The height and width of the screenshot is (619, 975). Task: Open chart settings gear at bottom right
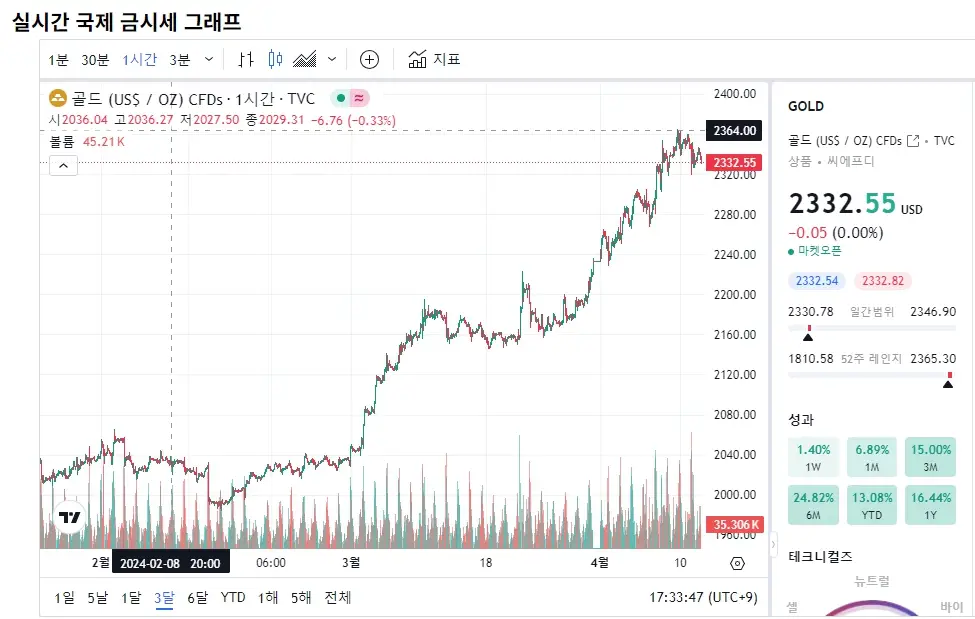[737, 563]
